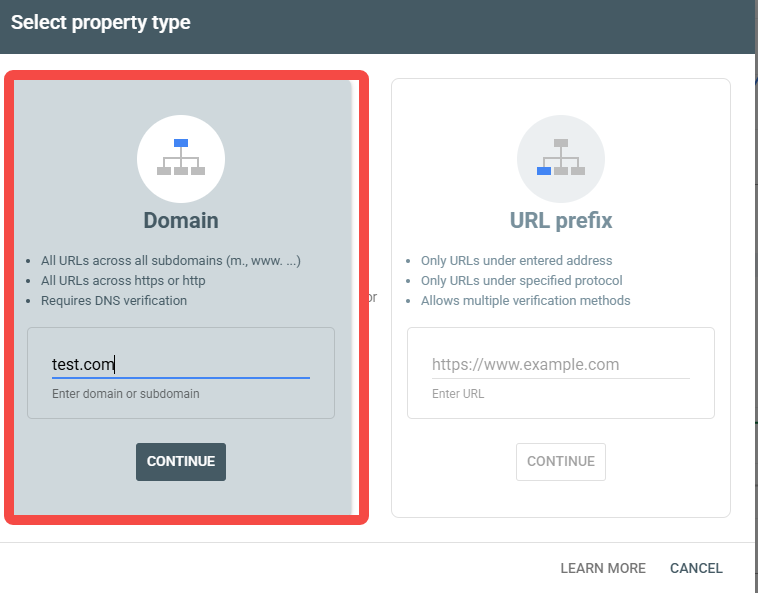The height and width of the screenshot is (593, 758).
Task: Click the "or" separator between cards
Action: point(372,297)
